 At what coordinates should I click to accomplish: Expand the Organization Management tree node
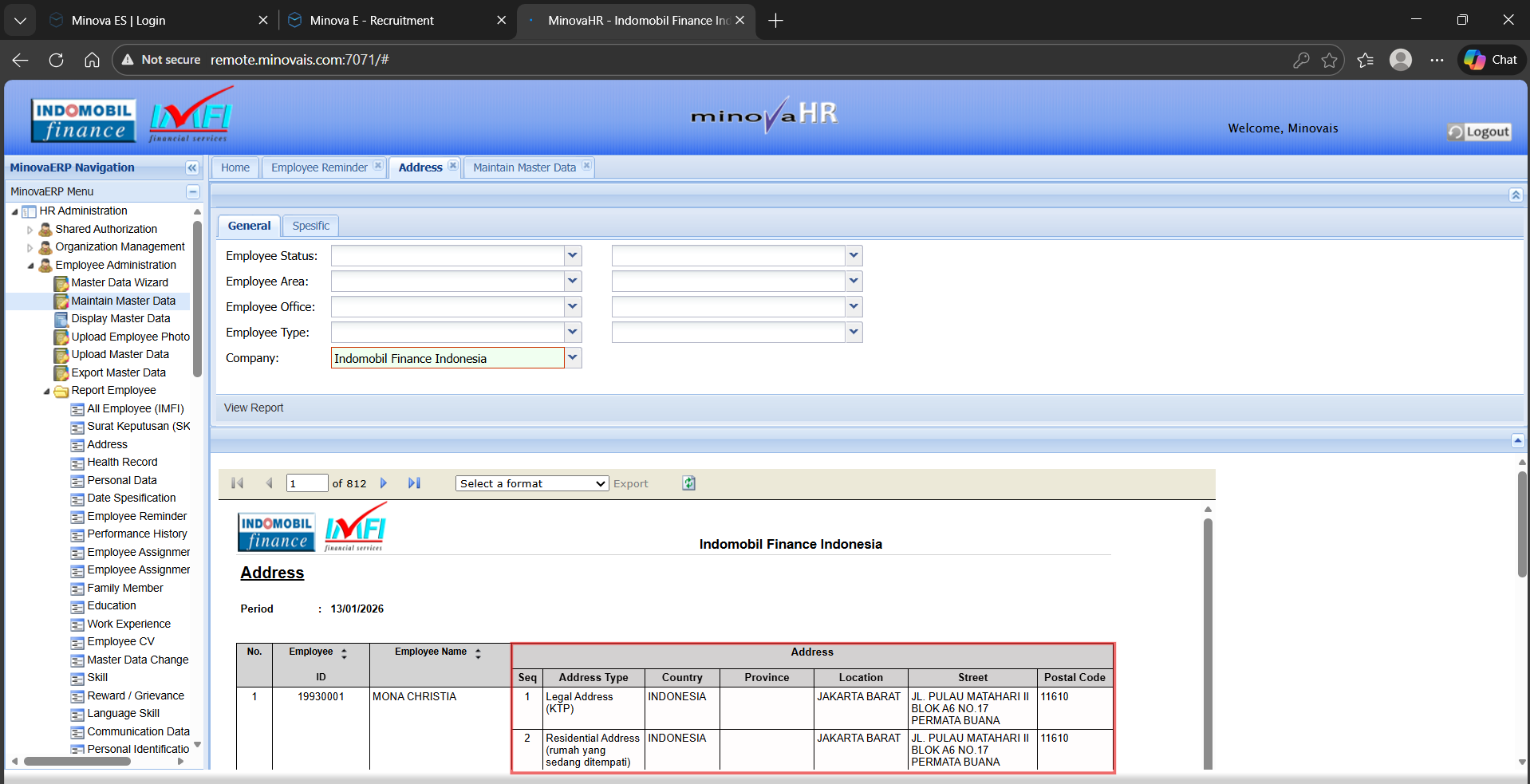point(30,247)
